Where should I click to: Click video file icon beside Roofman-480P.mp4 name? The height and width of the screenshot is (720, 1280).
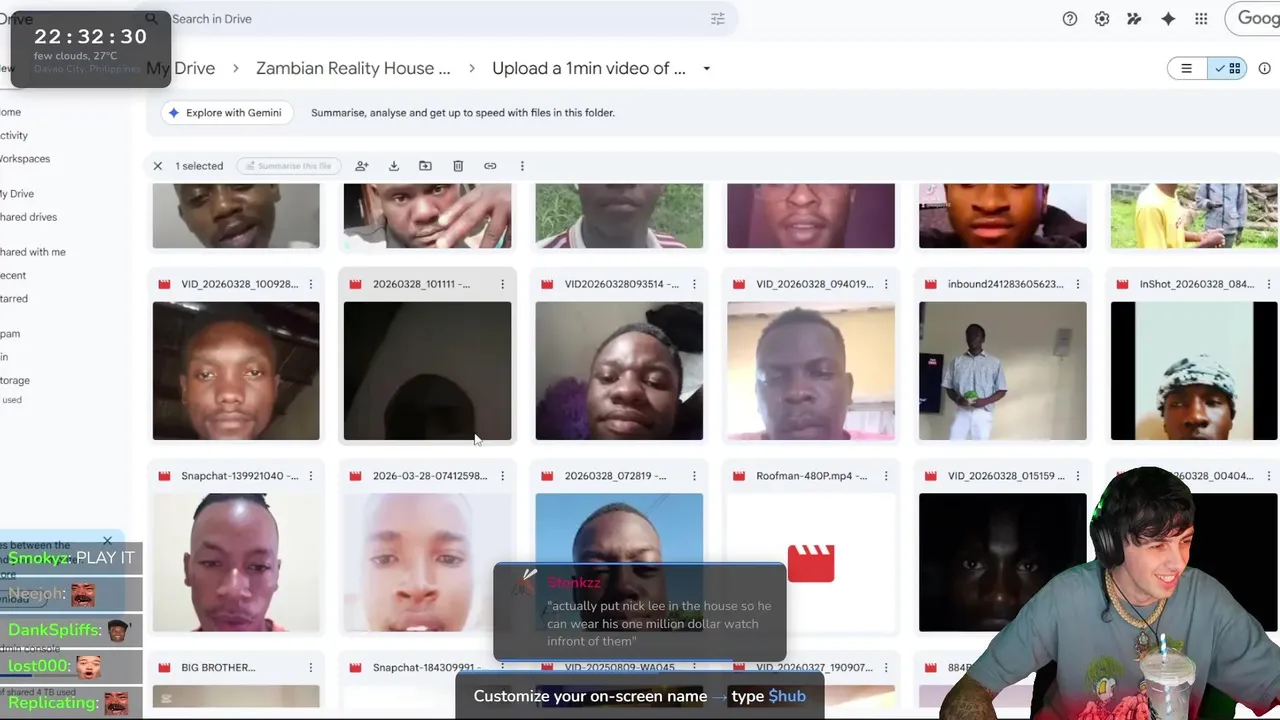coord(739,476)
